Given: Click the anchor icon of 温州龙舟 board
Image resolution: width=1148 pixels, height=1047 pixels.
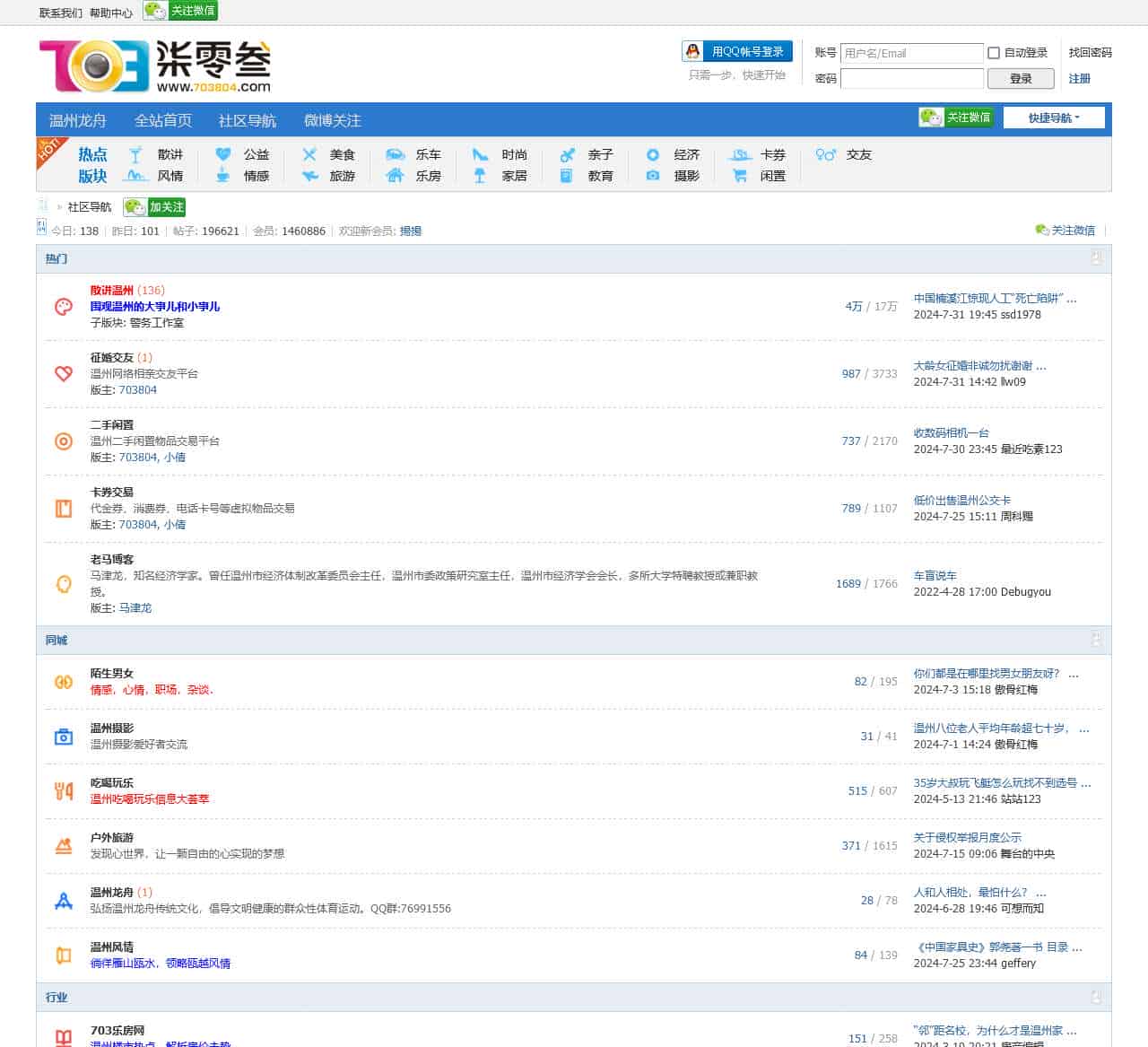Looking at the screenshot, I should tap(63, 901).
